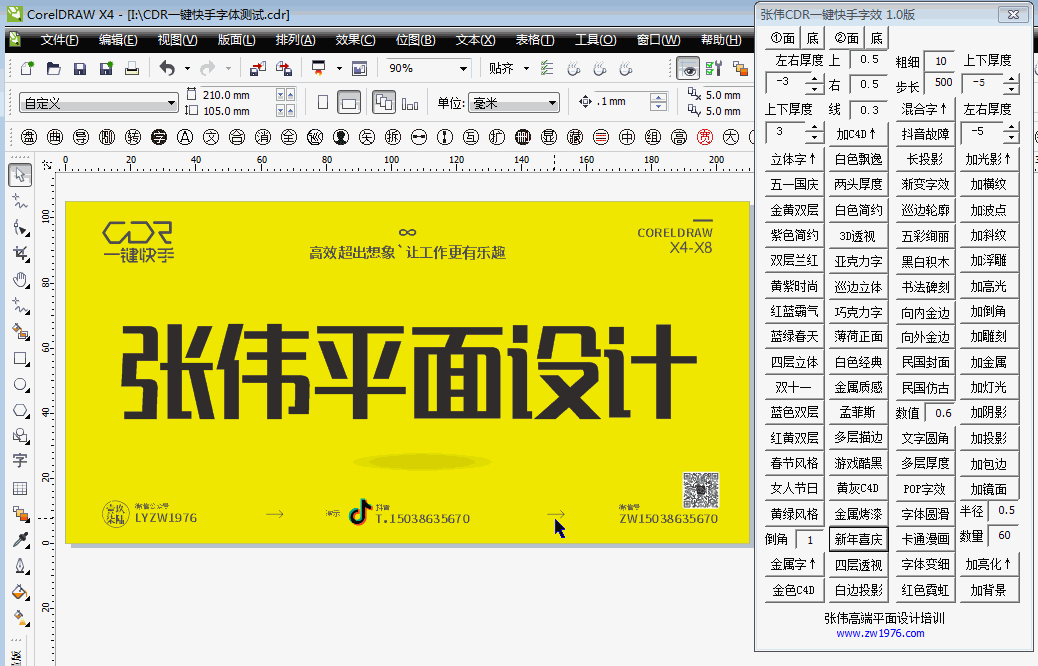Click the Print icon in the toolbar
Viewport: 1038px width, 666px height.
click(131, 70)
